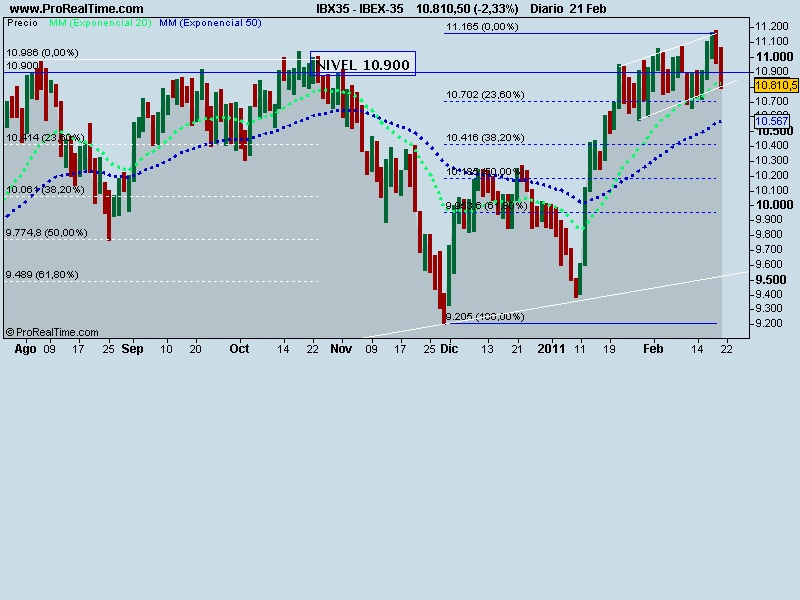Viewport: 800px width, 600px height.
Task: Click the 9.774,8 (50,00%) Fibonacci label
Action: (47, 233)
